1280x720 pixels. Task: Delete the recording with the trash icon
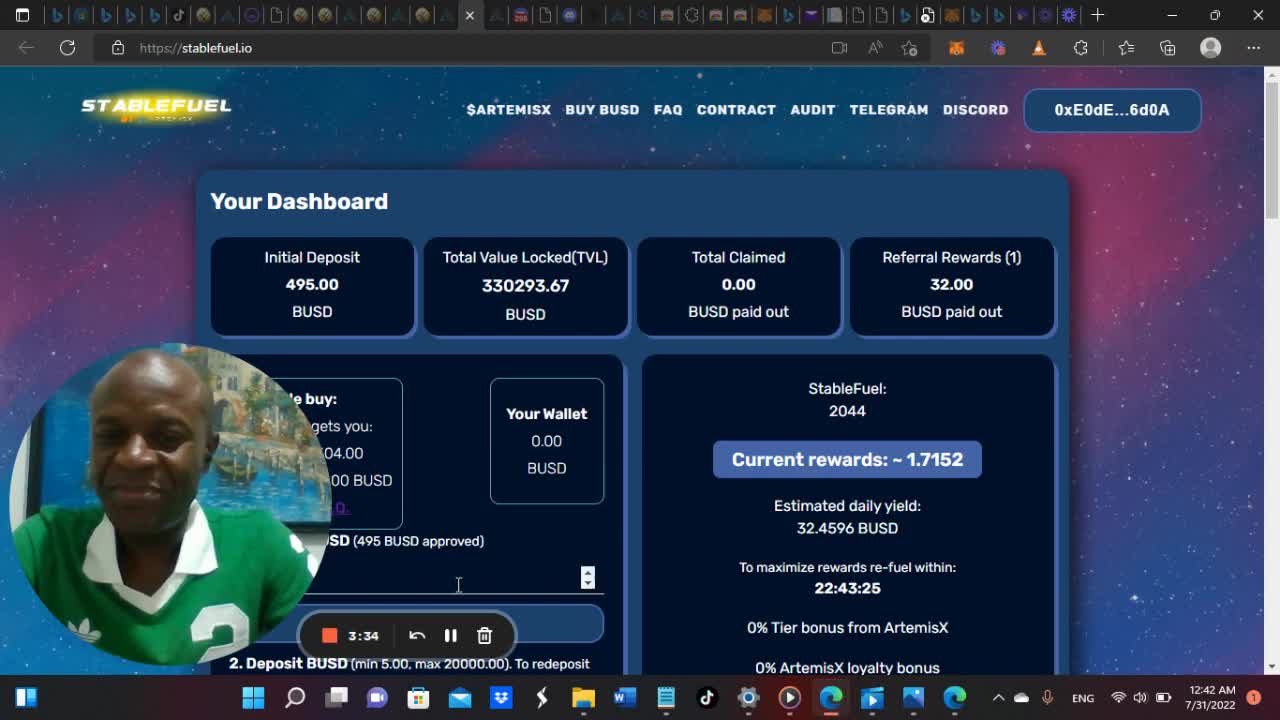tap(484, 636)
